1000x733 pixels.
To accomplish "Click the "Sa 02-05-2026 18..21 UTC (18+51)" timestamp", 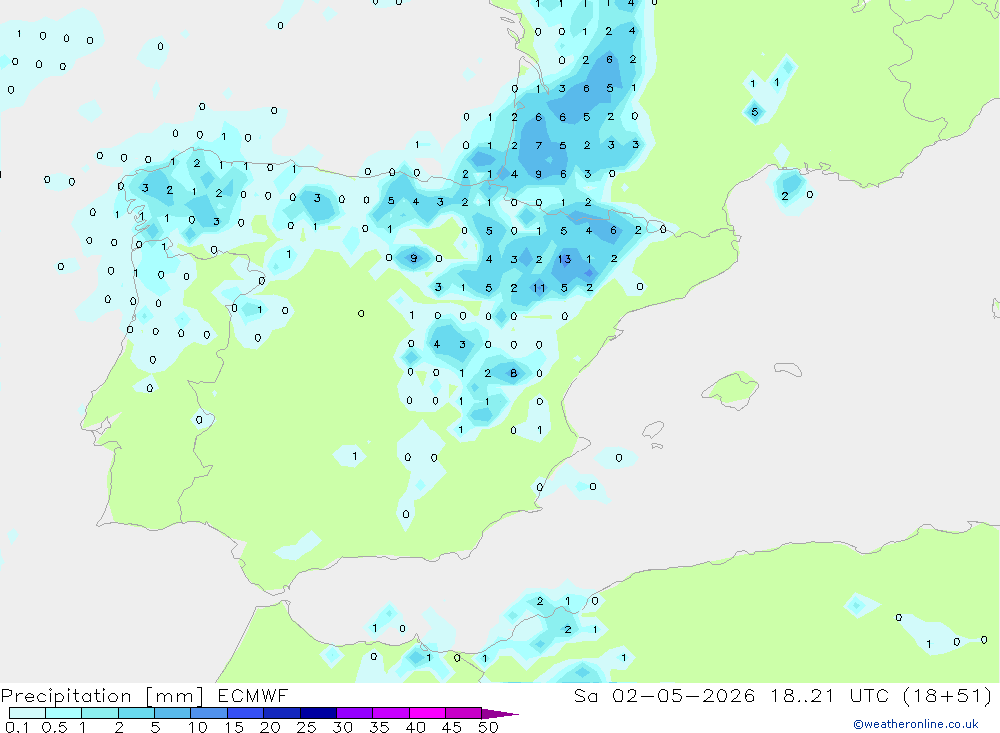I will point(783,695).
